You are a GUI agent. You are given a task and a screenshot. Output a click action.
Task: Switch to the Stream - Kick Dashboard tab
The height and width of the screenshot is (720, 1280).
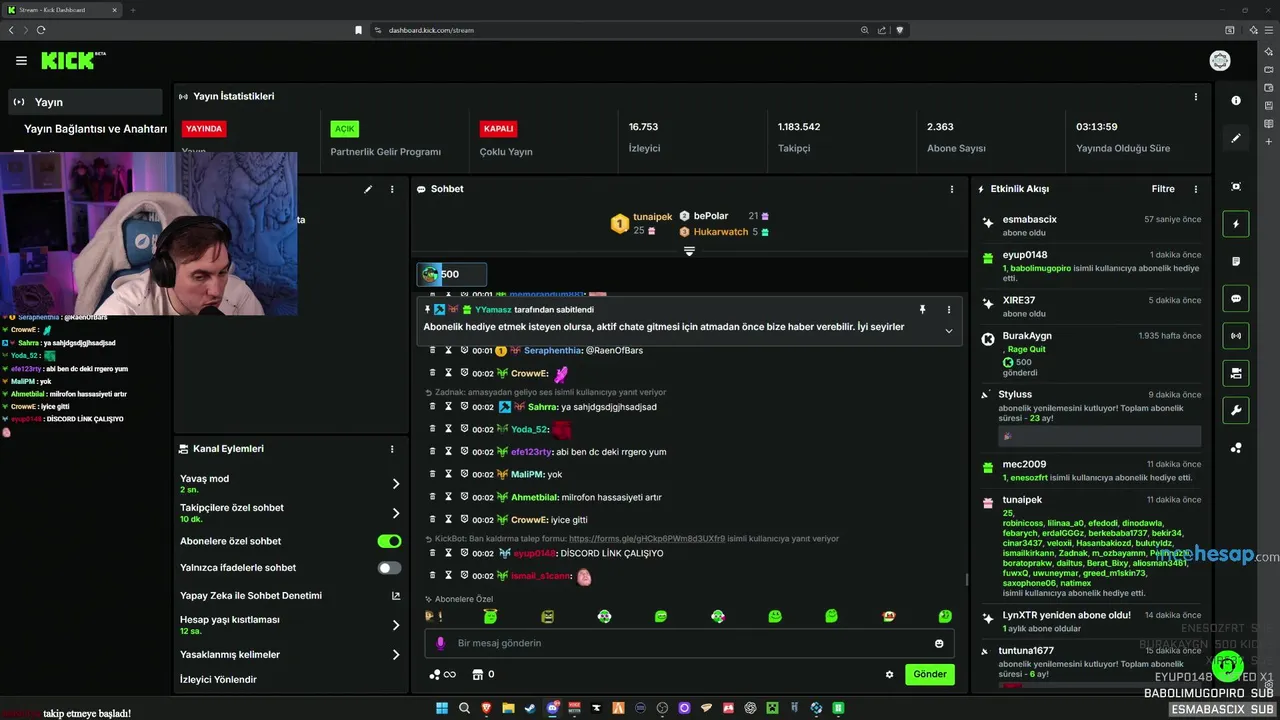(x=62, y=10)
